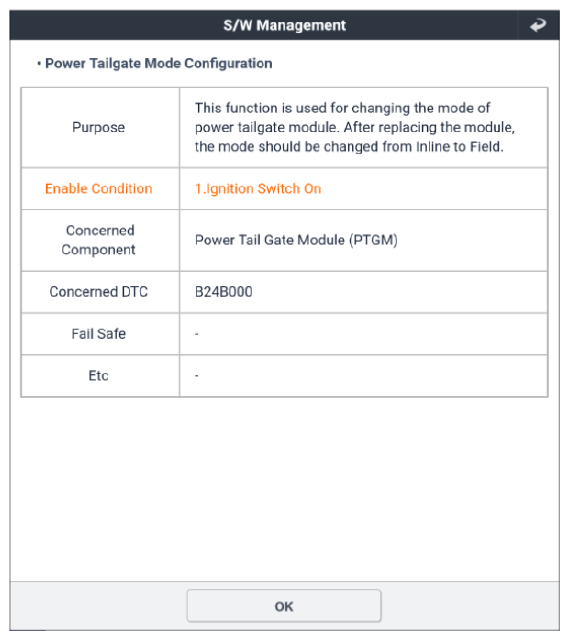
Task: Select the Fail Safe label
Action: (98, 334)
